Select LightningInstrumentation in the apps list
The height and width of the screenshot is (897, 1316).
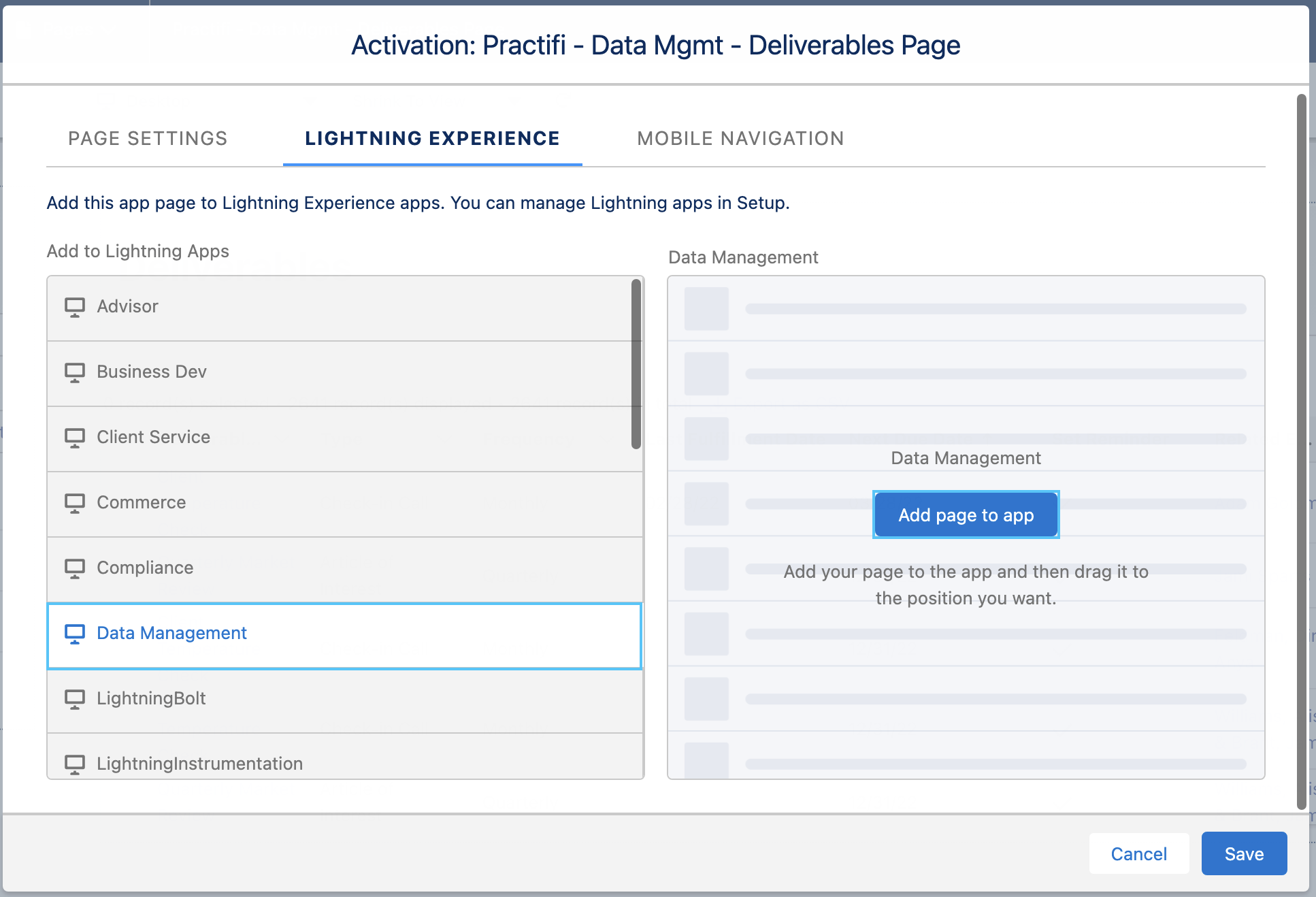tap(344, 756)
